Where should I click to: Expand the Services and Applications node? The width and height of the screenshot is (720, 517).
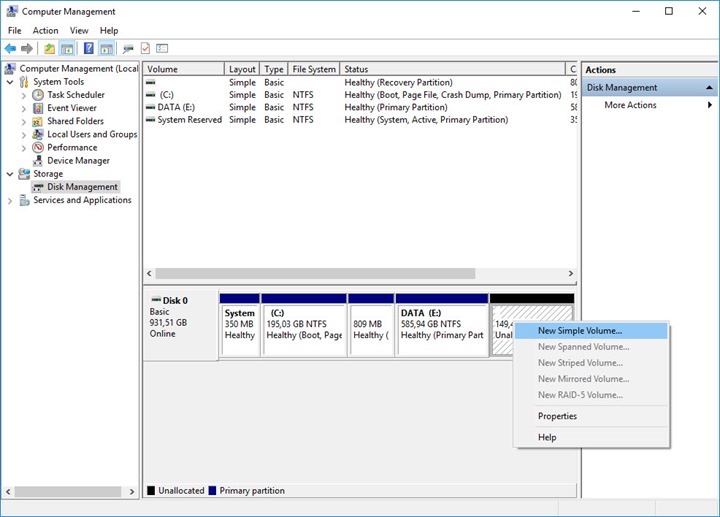click(x=11, y=200)
